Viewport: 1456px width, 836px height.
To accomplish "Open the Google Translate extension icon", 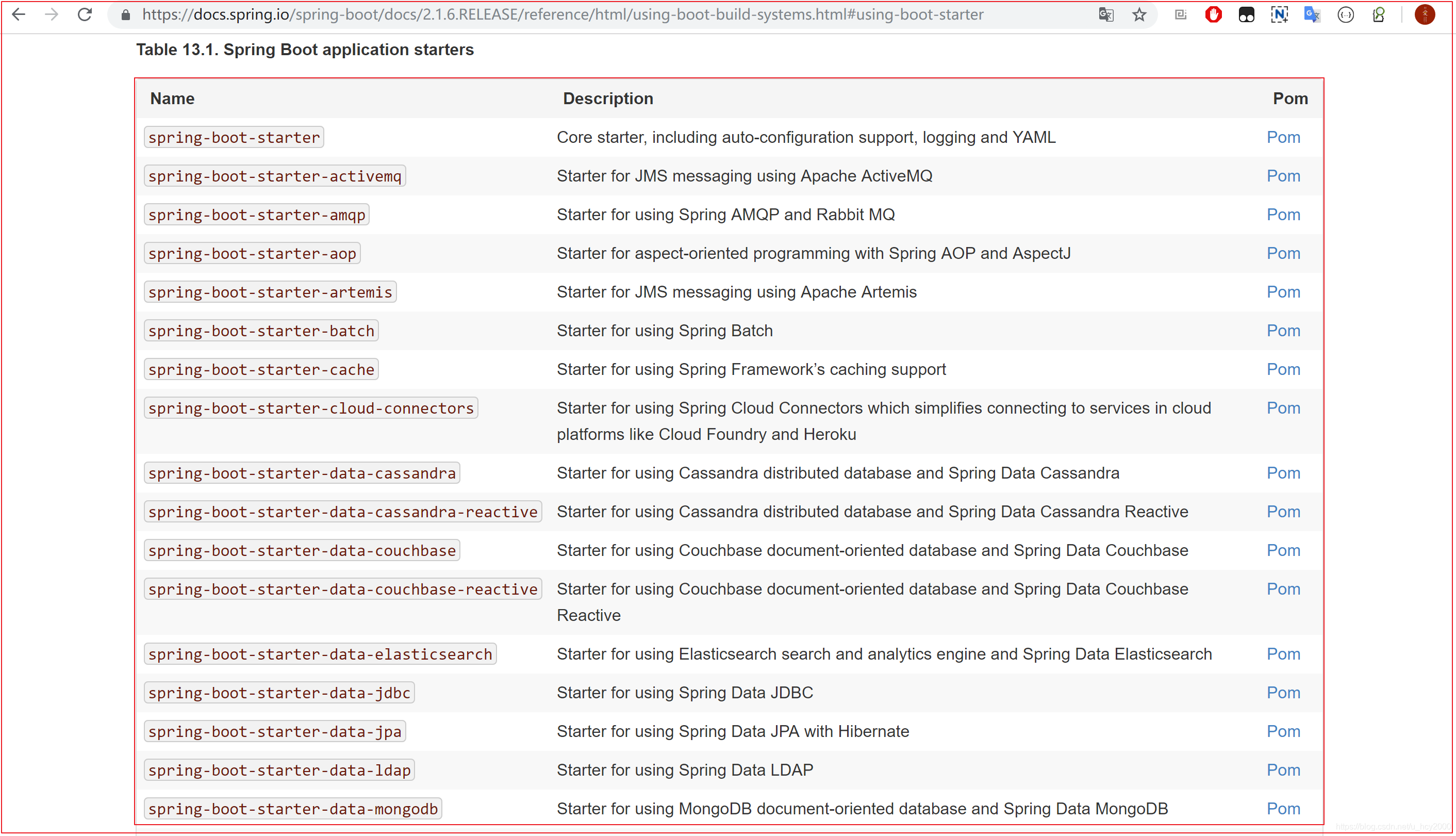I will point(1312,14).
